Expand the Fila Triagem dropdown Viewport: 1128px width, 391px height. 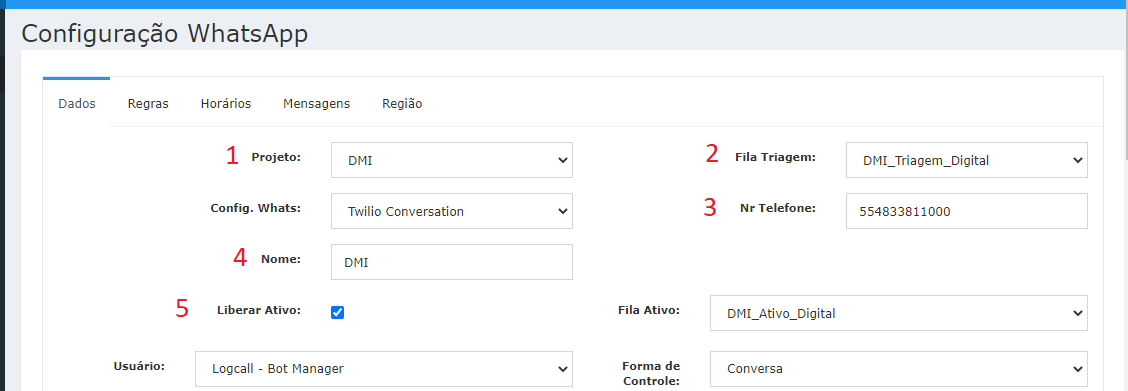(x=967, y=160)
